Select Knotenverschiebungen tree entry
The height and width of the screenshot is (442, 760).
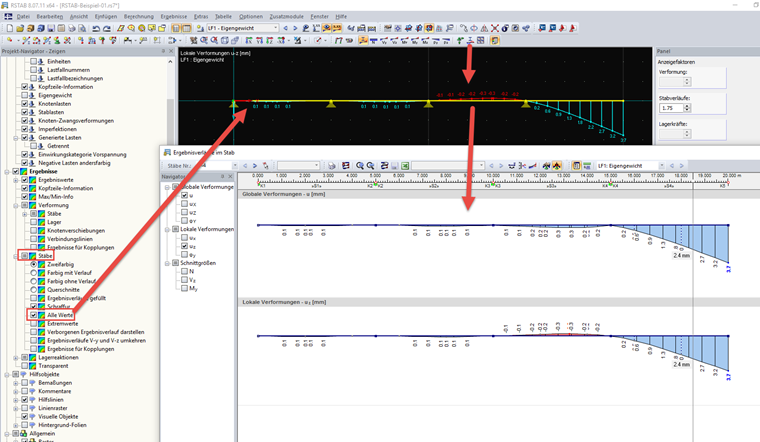[76, 231]
